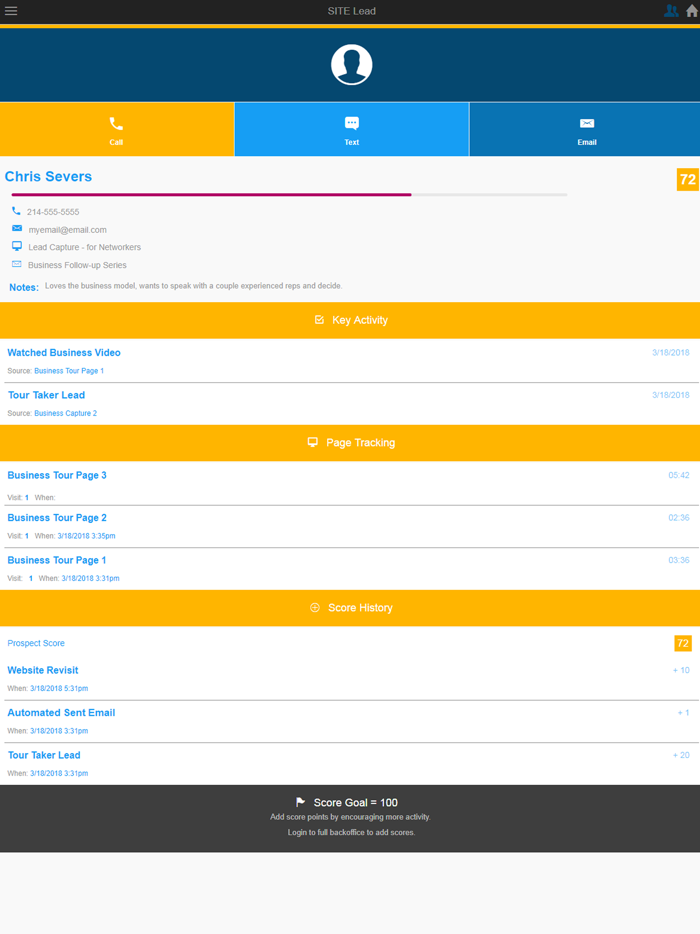Click the + 1 score value
Image resolution: width=700 pixels, height=934 pixels.
coord(683,712)
